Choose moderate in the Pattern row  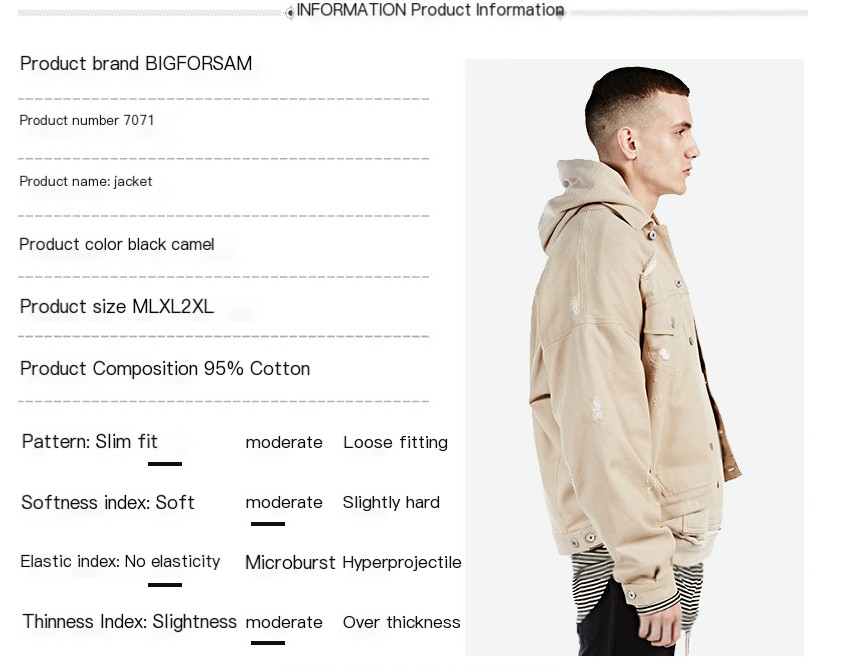pos(284,443)
